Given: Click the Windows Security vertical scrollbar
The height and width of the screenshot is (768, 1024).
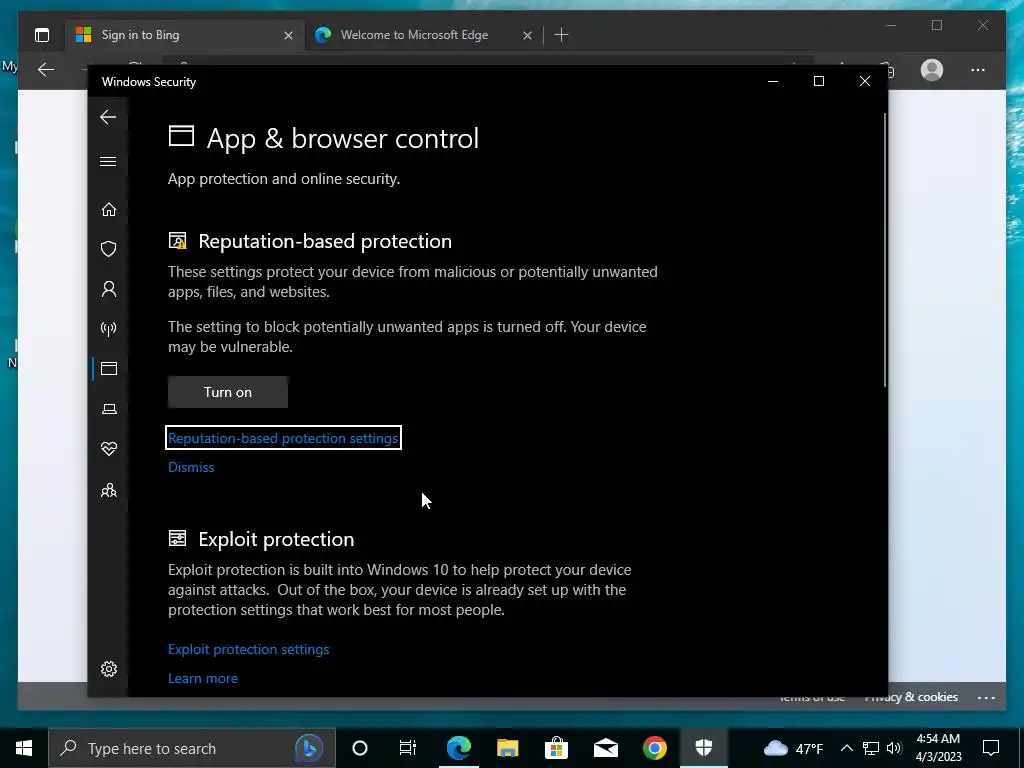Looking at the screenshot, I should pos(885,250).
